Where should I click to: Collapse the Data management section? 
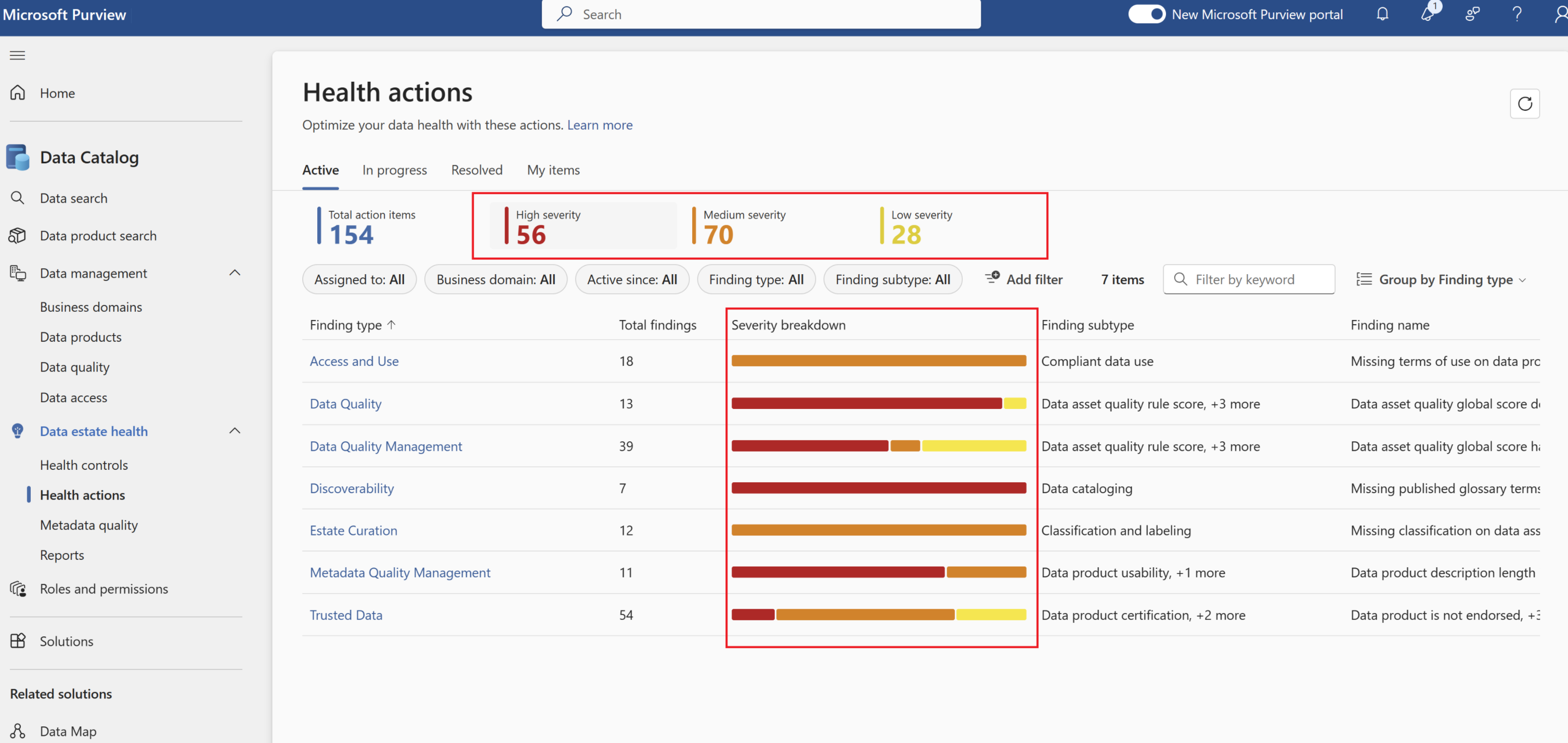[235, 273]
